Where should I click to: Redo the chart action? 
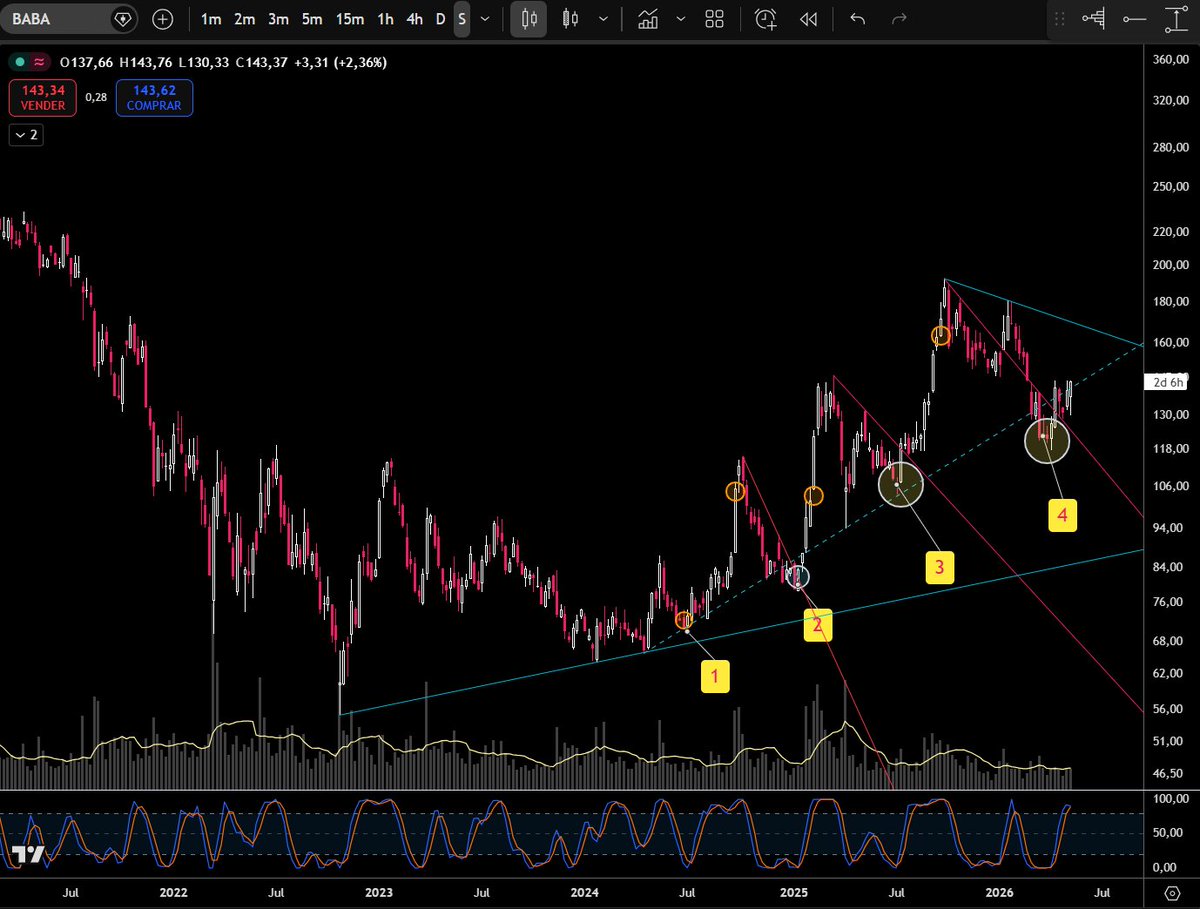pos(899,19)
